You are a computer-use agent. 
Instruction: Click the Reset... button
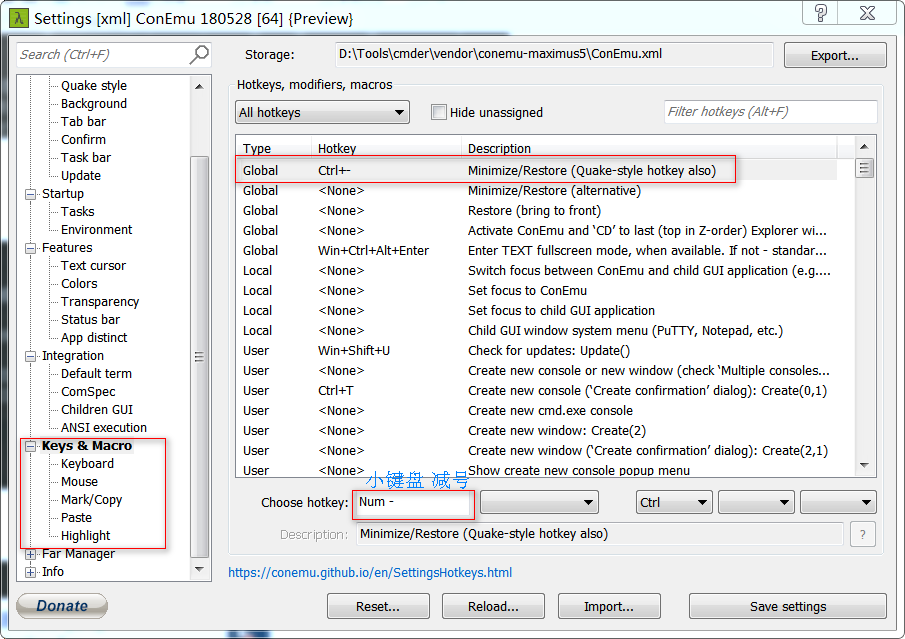click(378, 606)
